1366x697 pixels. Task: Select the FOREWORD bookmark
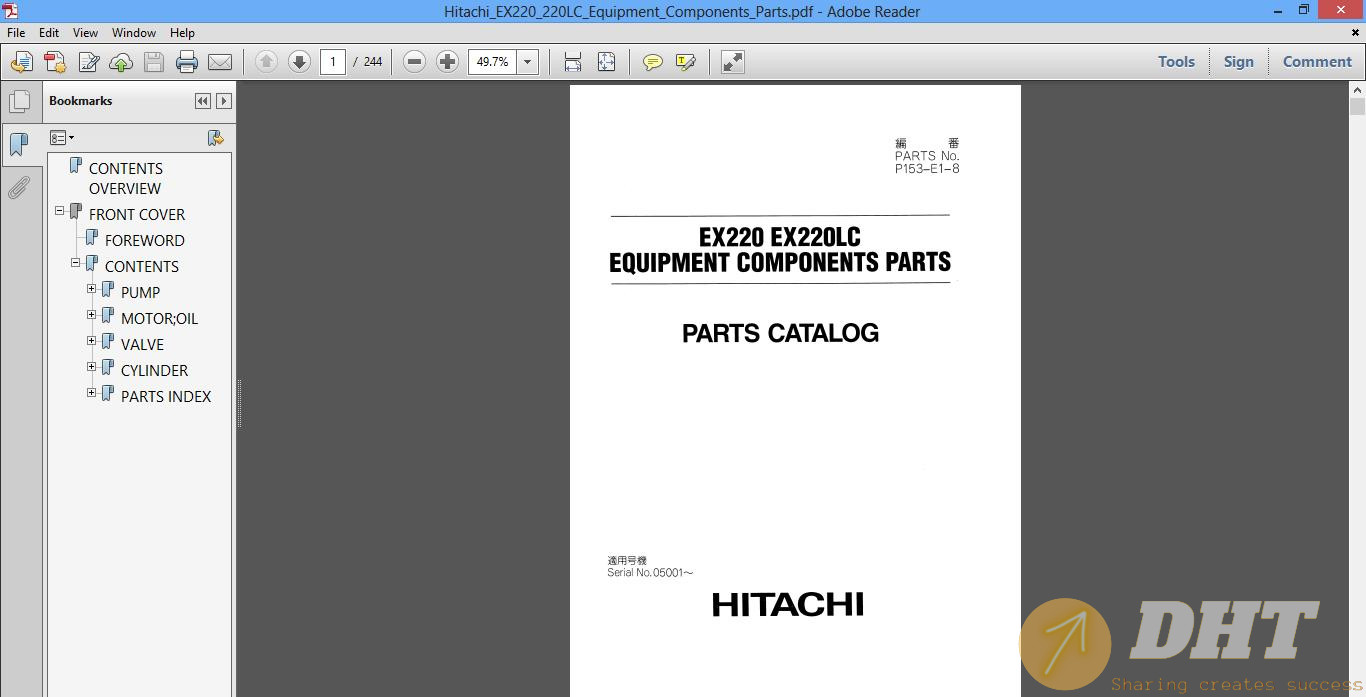145,240
